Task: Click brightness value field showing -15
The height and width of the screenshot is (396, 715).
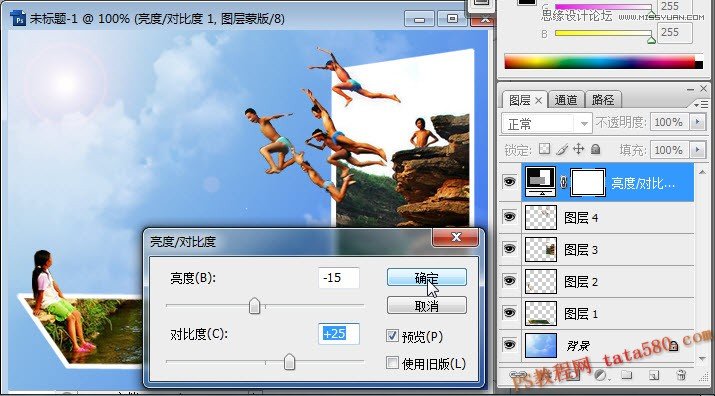Action: [x=339, y=277]
